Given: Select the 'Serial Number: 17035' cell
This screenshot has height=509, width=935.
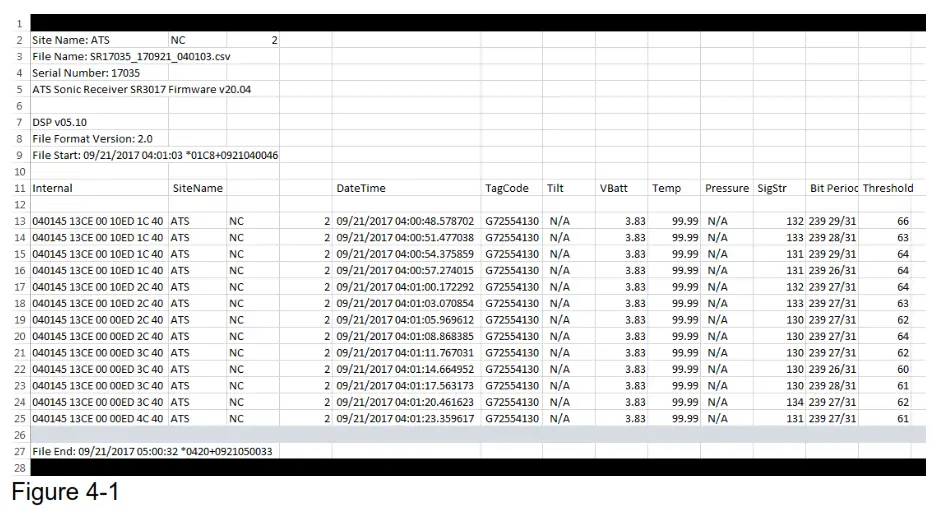Looking at the screenshot, I should [99, 73].
